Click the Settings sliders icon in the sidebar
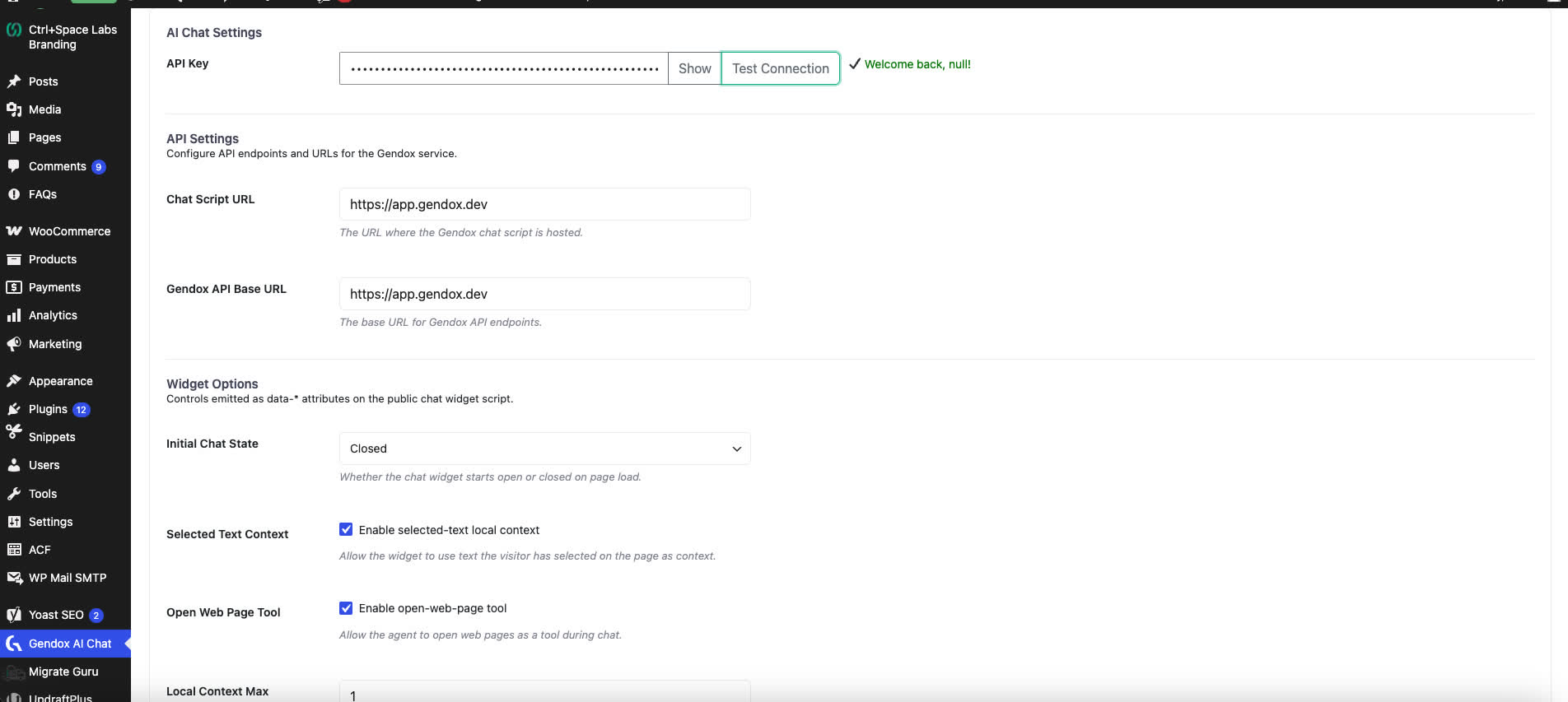This screenshot has width=1568, height=702. coord(14,522)
